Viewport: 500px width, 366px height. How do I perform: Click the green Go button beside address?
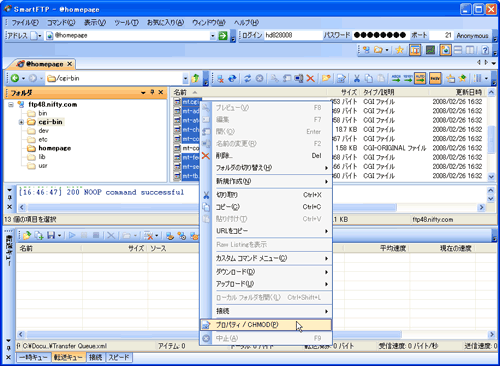(223, 36)
